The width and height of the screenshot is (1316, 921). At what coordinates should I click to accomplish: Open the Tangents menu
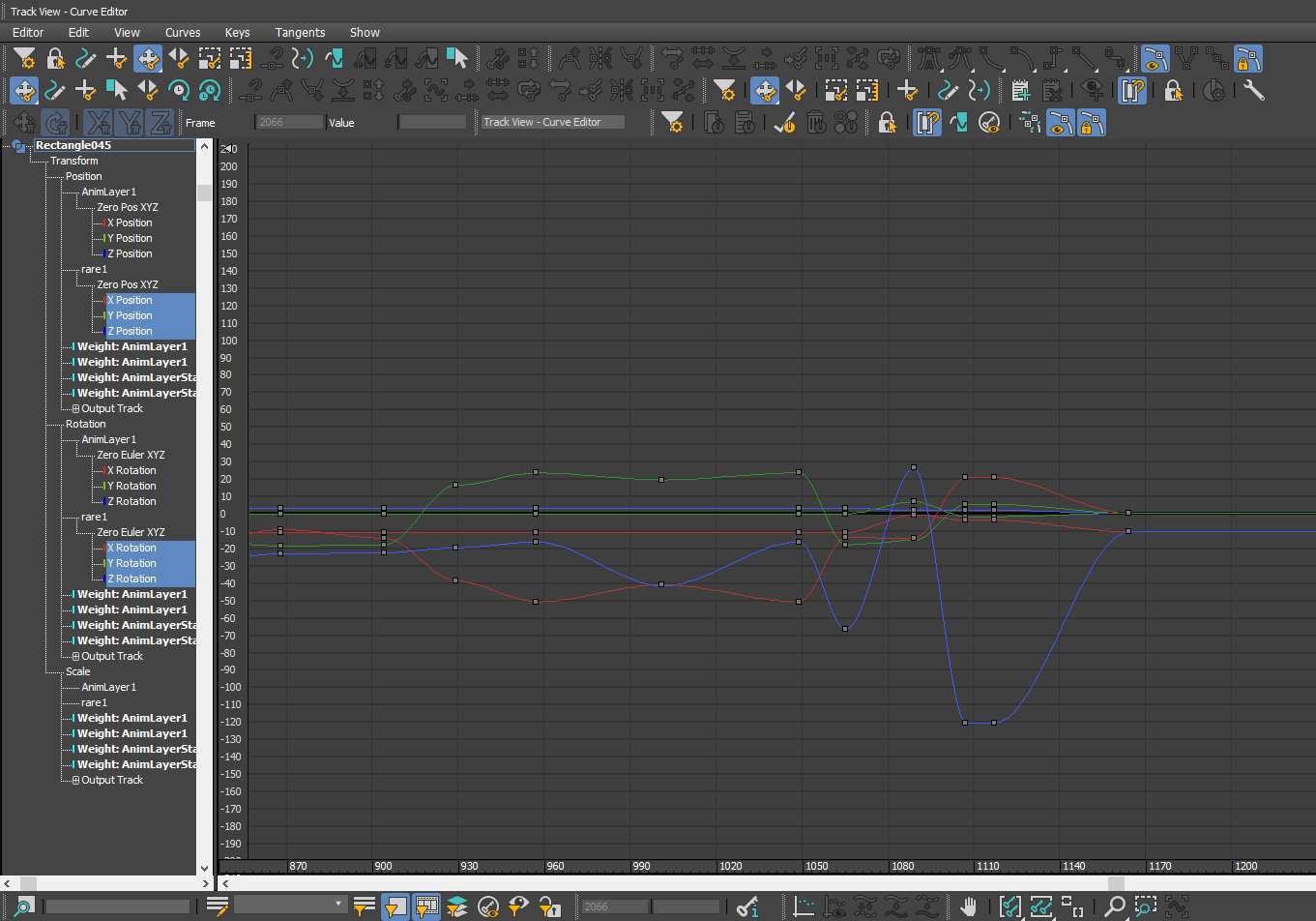(300, 32)
